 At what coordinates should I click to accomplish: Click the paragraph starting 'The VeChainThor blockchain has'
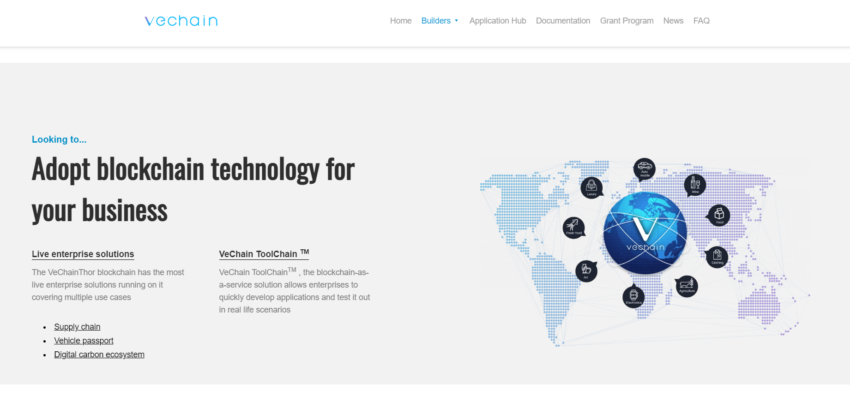(108, 285)
